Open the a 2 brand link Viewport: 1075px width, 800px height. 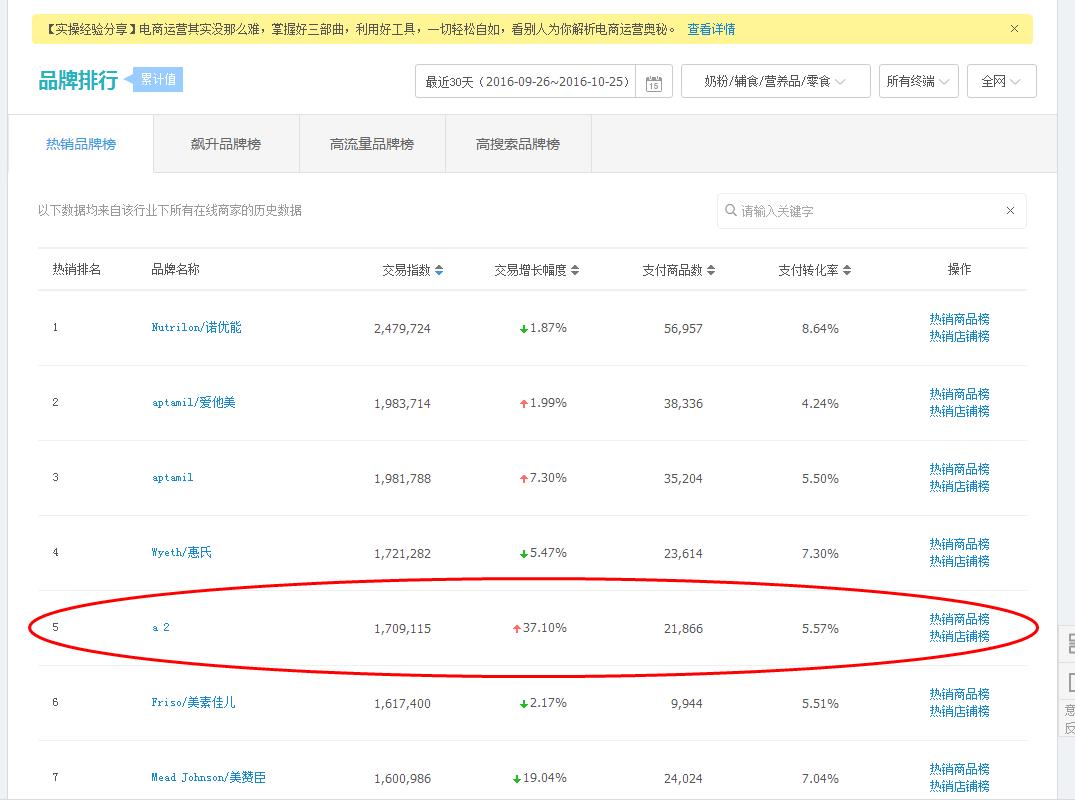[x=160, y=627]
